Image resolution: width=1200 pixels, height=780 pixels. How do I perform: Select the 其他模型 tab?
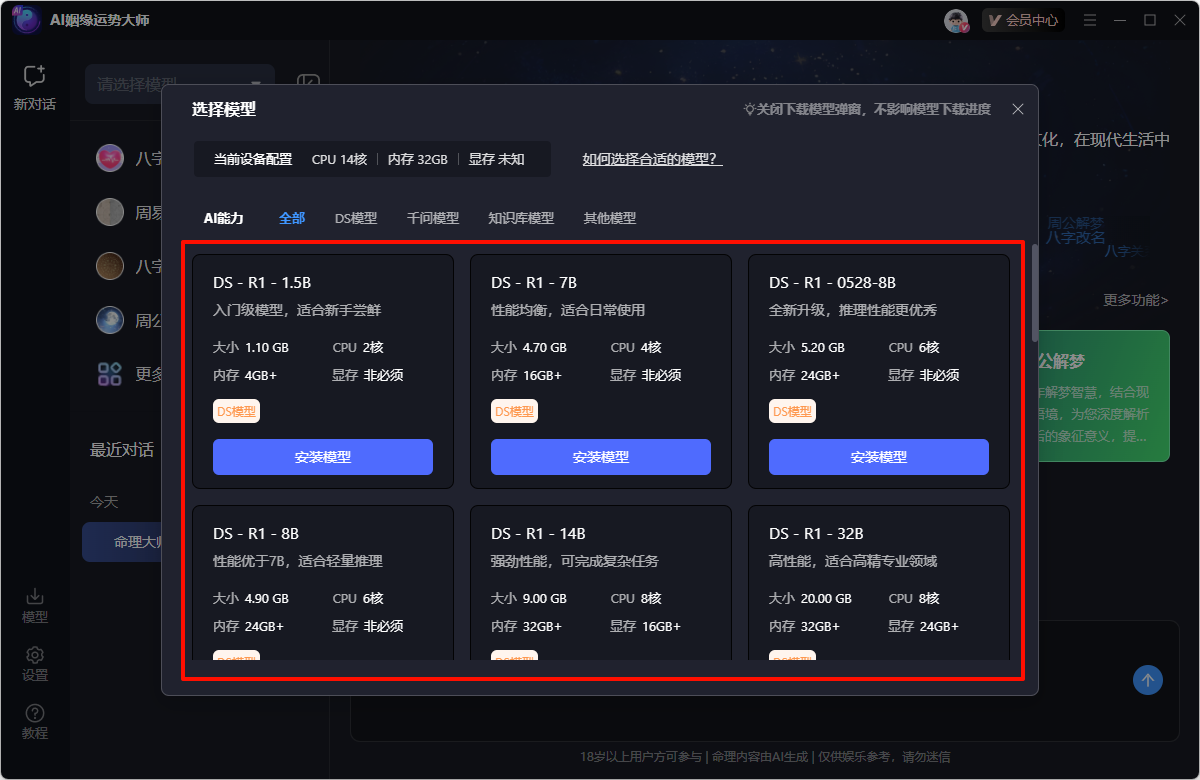[x=609, y=218]
